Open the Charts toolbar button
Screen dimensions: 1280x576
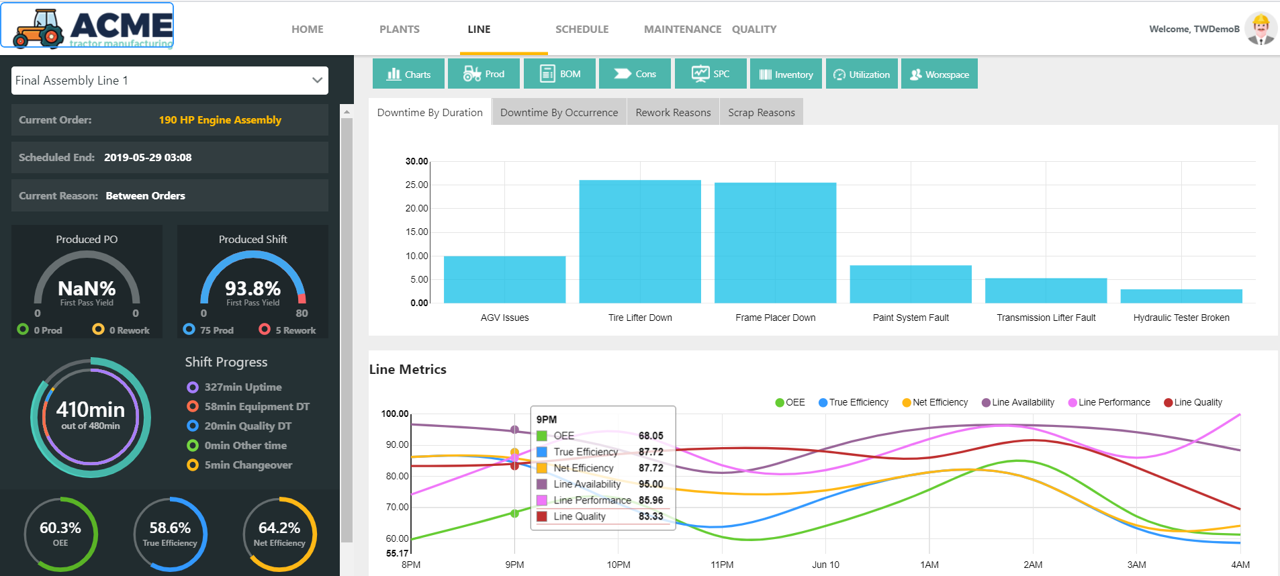point(406,74)
